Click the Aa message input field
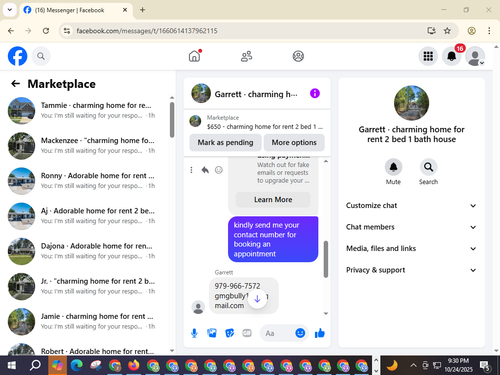500x375 pixels. pos(277,333)
